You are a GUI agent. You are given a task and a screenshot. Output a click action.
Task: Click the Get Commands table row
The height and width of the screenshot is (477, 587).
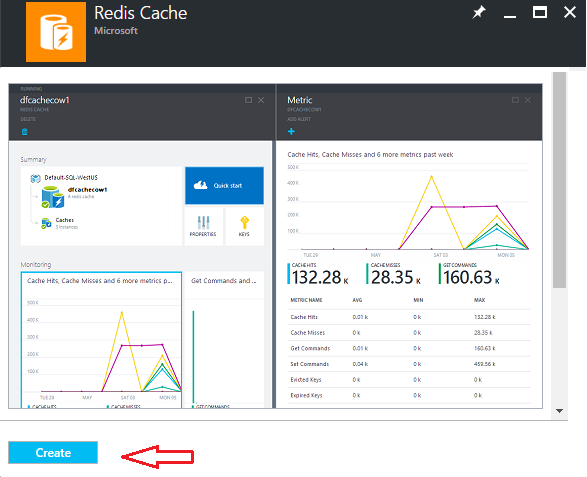[409, 348]
